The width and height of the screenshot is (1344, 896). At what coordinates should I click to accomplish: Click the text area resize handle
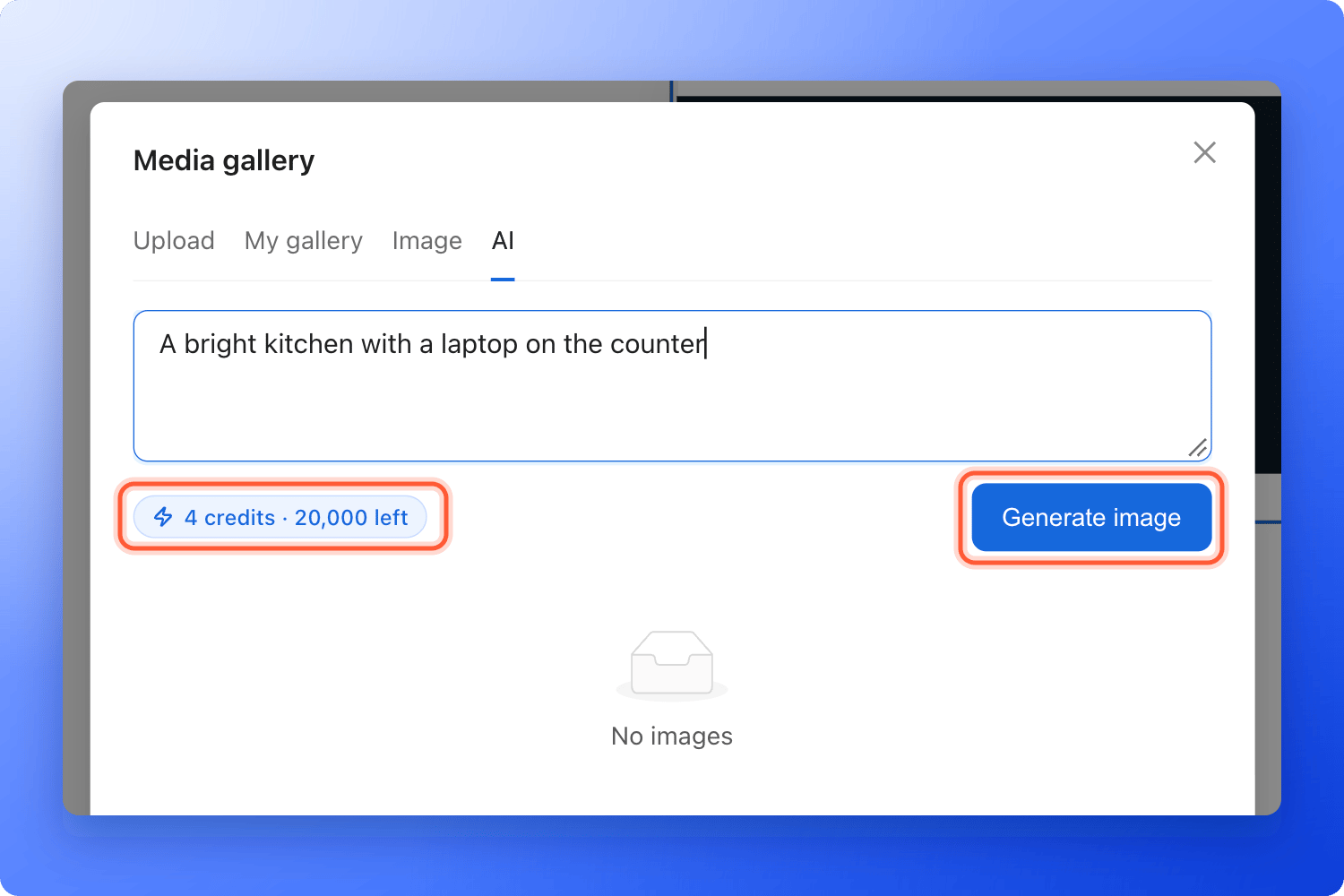pyautogui.click(x=1198, y=447)
